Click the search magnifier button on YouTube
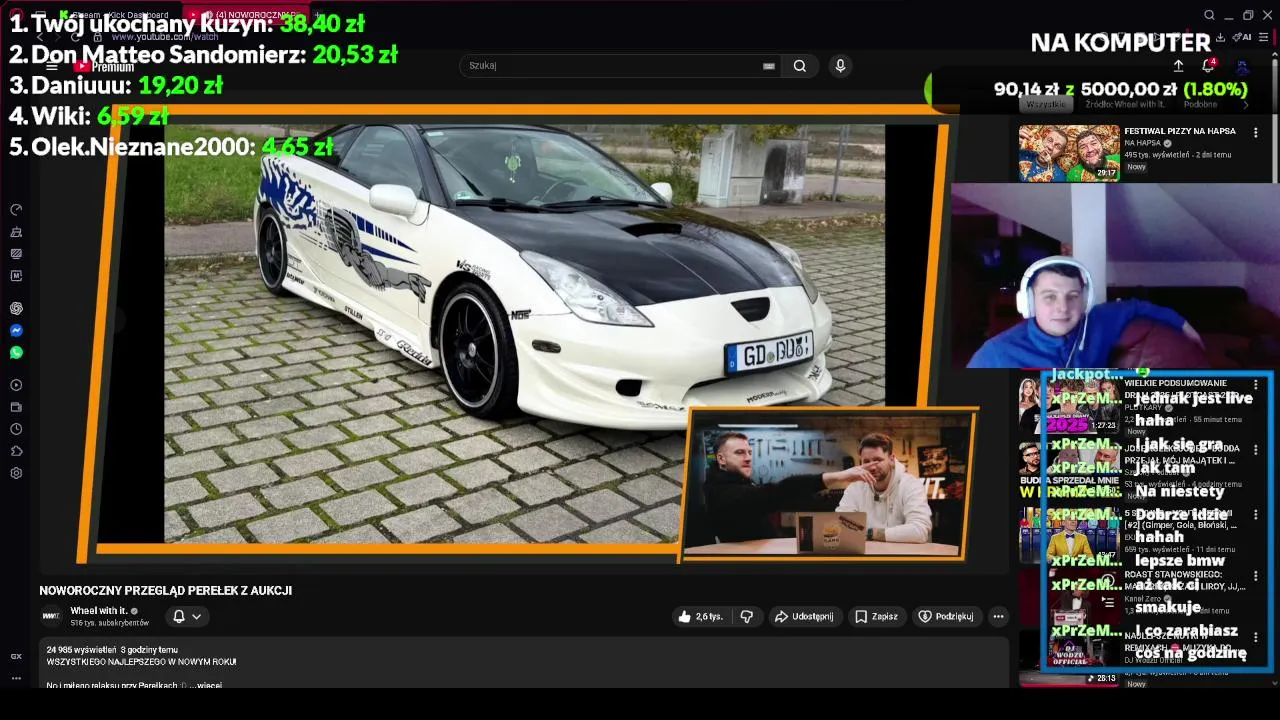 point(800,66)
